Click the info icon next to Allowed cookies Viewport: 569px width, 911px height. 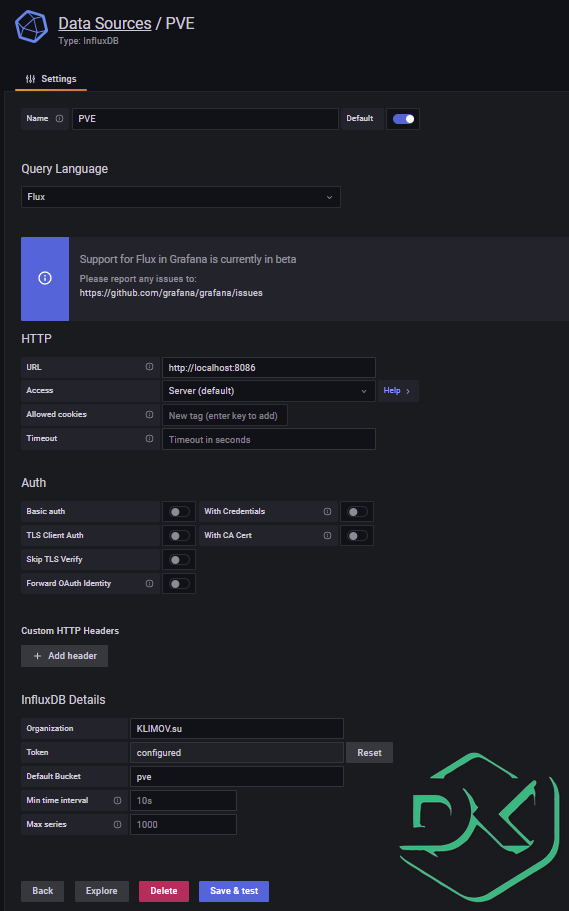(149, 414)
